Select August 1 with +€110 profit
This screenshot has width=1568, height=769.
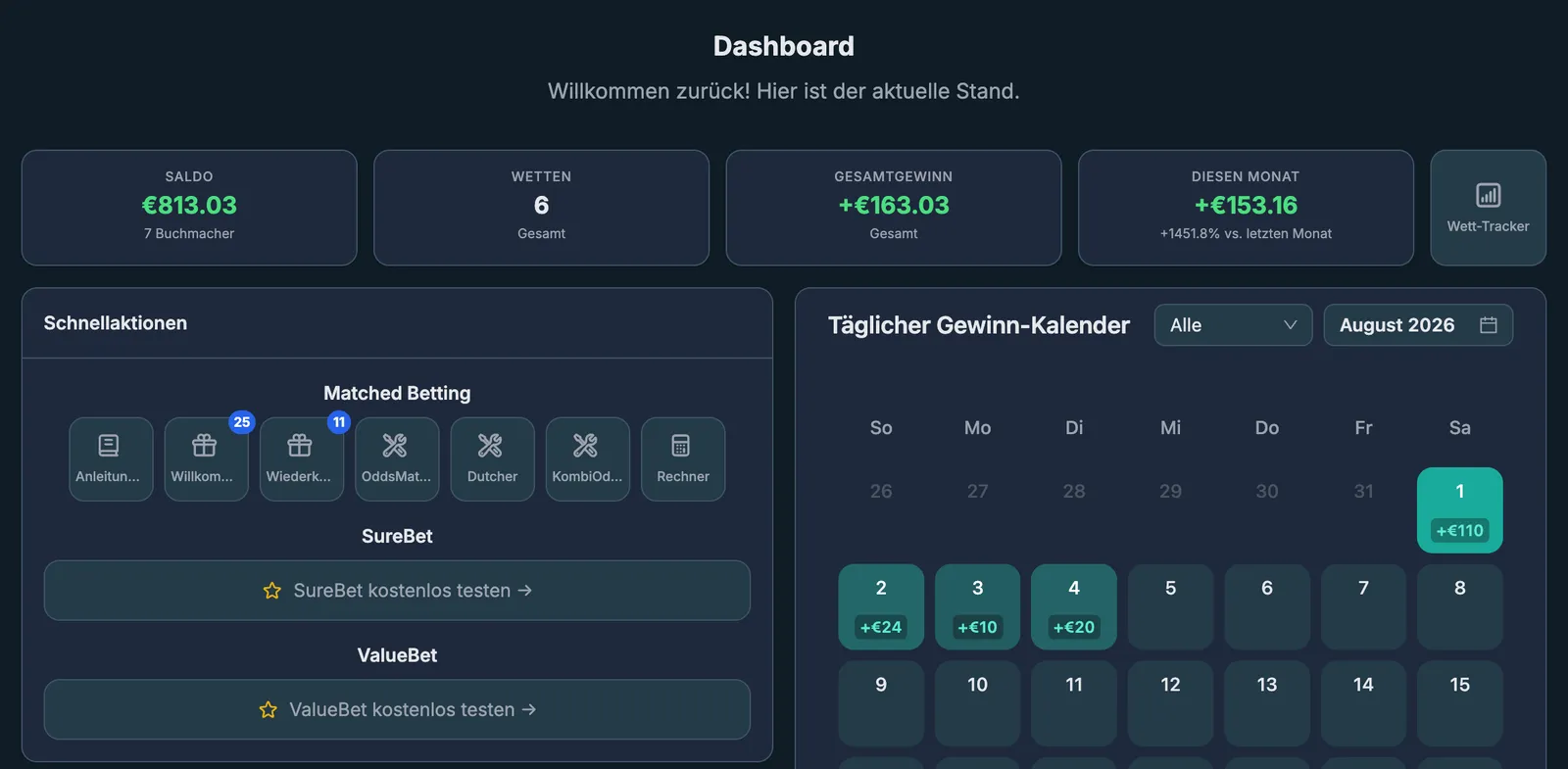click(x=1460, y=510)
